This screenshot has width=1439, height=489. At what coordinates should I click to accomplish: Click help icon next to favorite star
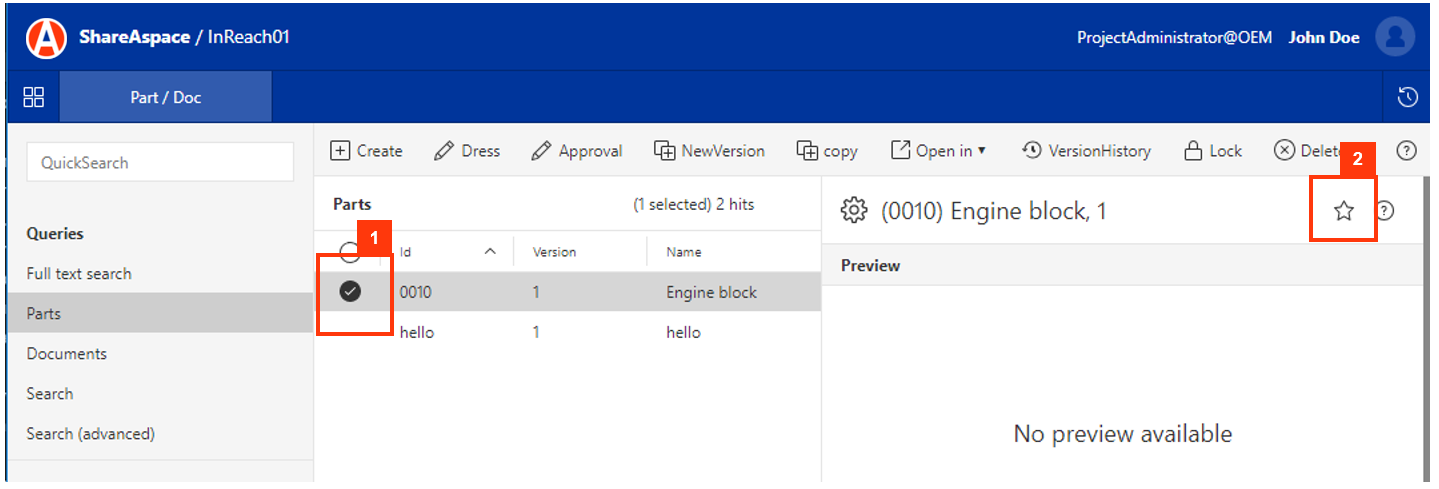click(1385, 211)
